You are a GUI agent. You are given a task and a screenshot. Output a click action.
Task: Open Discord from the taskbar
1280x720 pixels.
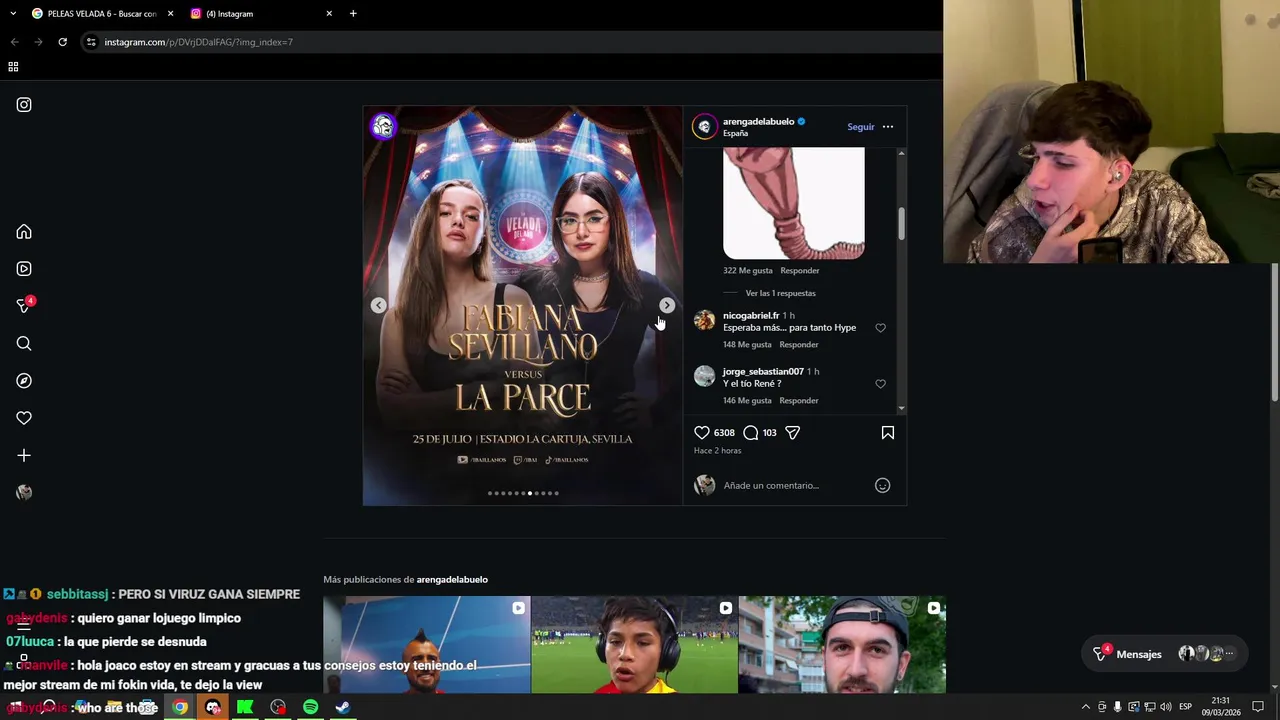click(213, 707)
